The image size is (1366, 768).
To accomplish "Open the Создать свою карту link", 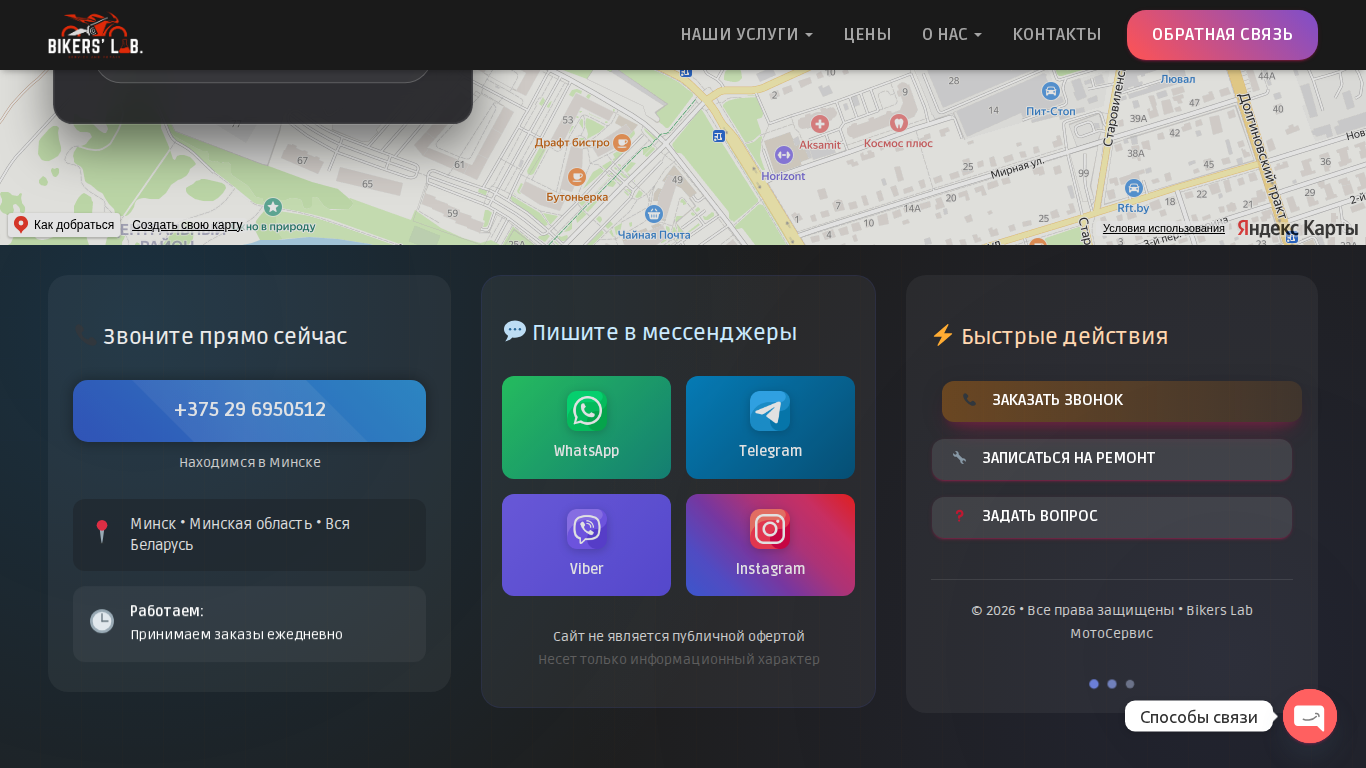I will (x=187, y=225).
